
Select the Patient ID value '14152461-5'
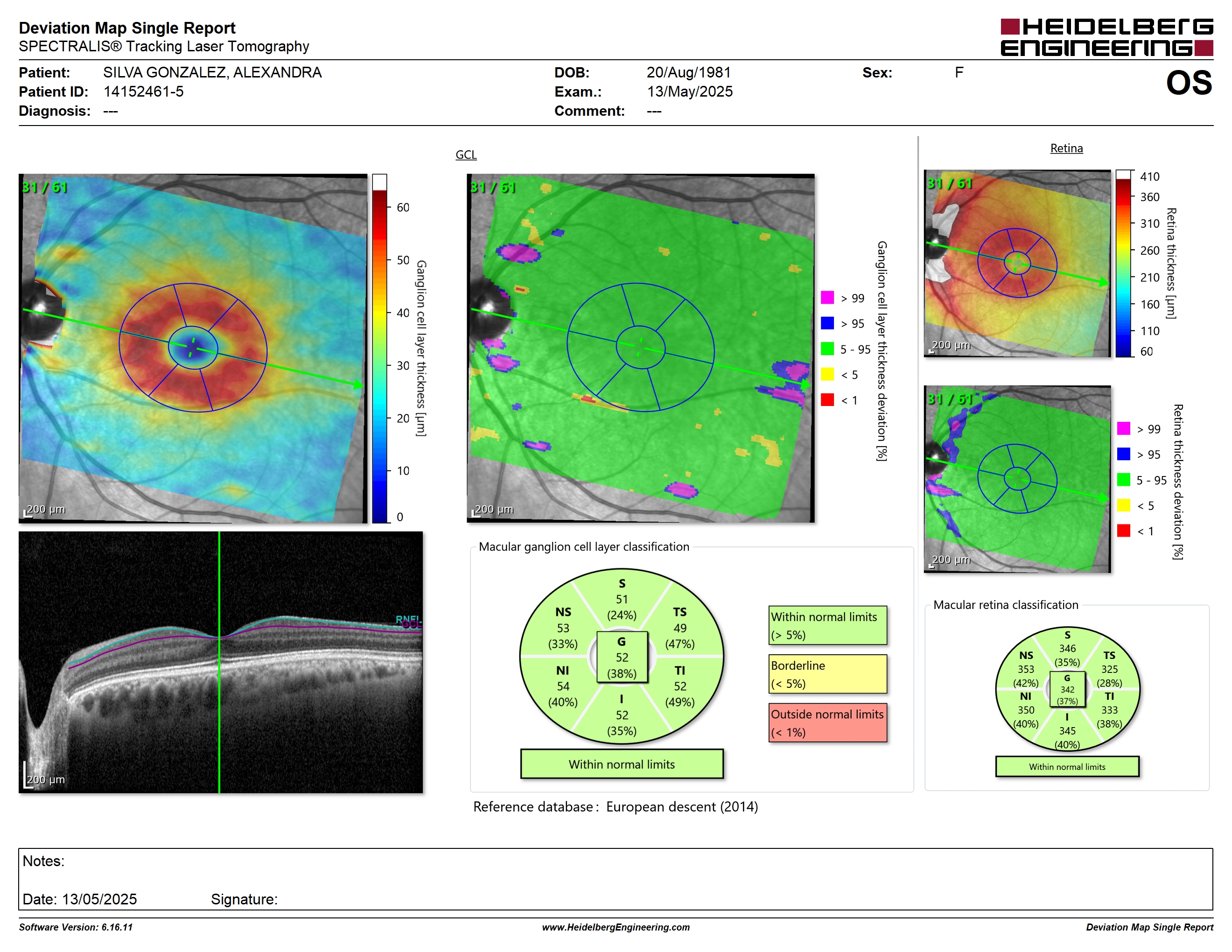[143, 91]
